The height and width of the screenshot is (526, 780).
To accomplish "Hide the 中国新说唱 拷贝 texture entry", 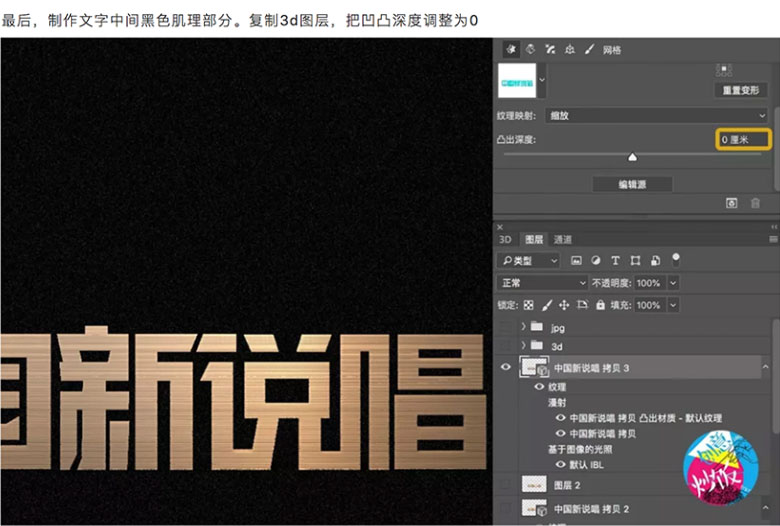I will click(561, 433).
